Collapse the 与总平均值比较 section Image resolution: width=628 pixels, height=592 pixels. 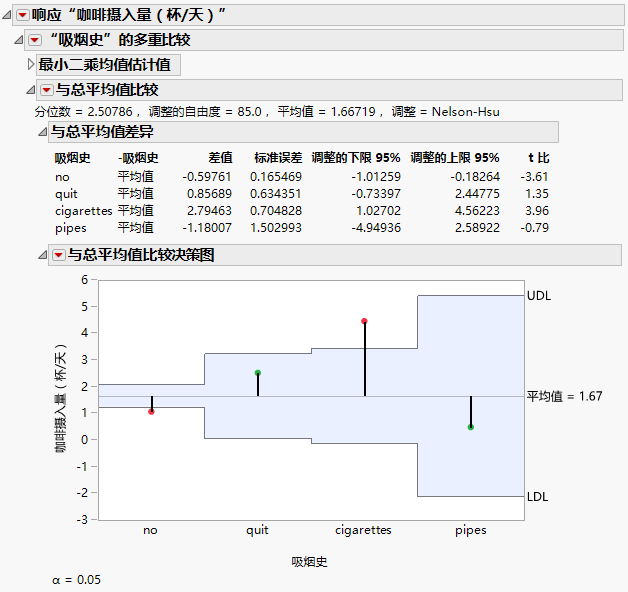click(30, 90)
